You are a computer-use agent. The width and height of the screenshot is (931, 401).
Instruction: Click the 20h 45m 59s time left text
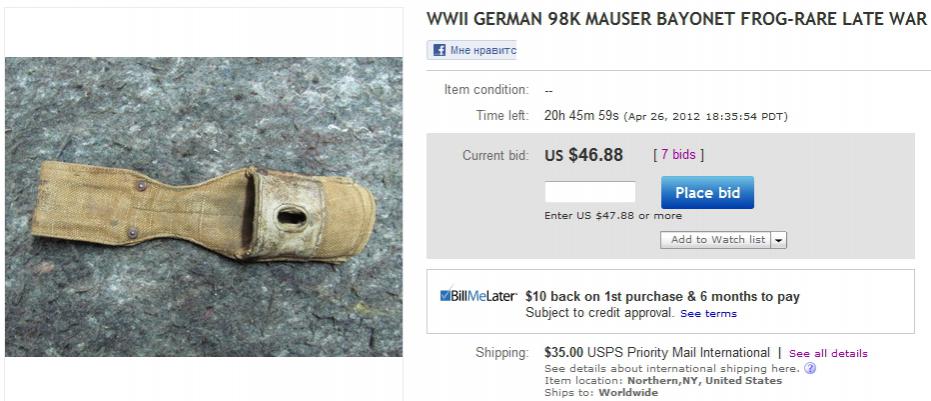point(581,115)
